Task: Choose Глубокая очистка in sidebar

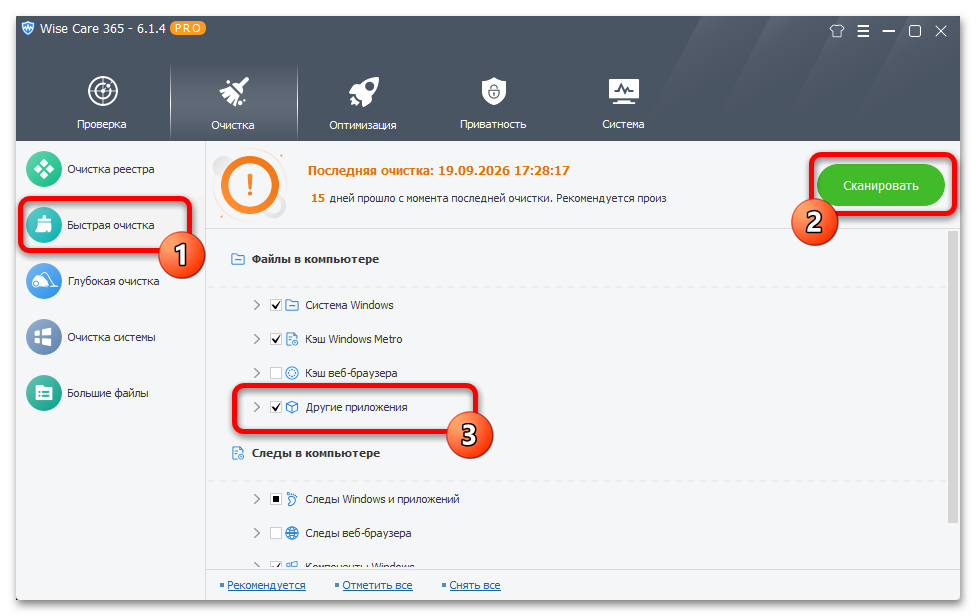Action: 93,281
